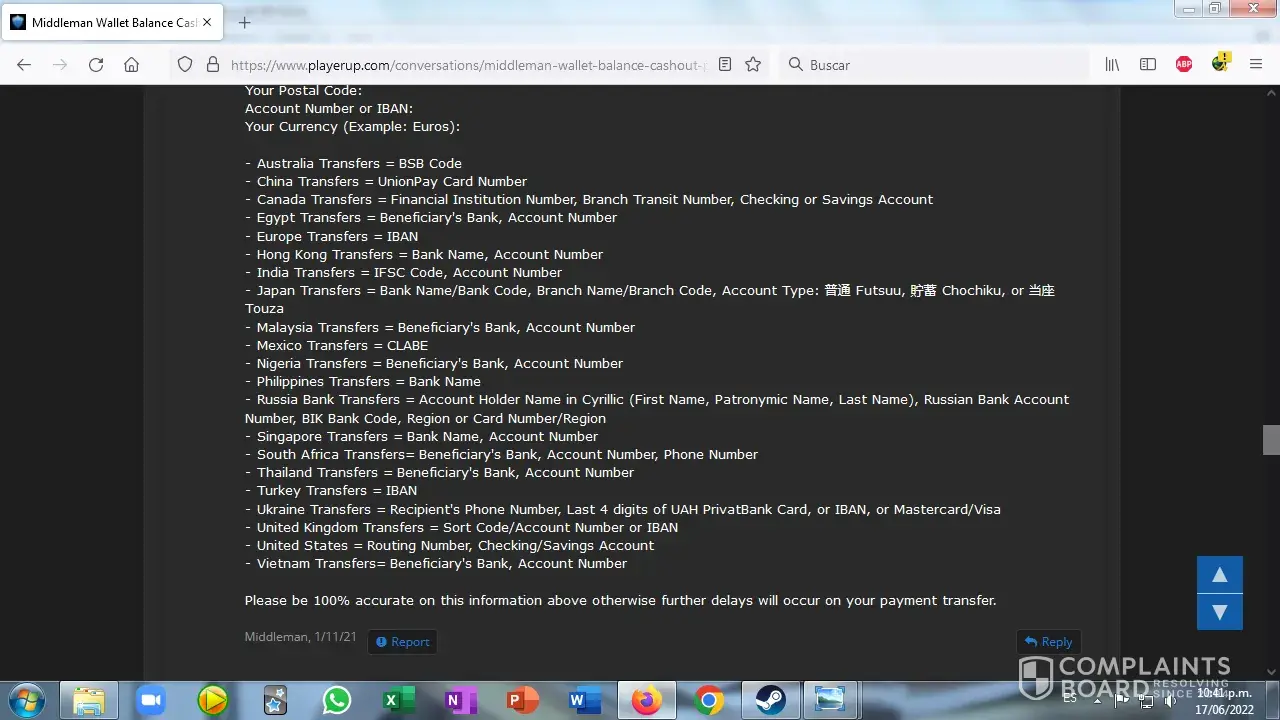Open Steam from the taskbar
The image size is (1280, 720).
(769, 701)
